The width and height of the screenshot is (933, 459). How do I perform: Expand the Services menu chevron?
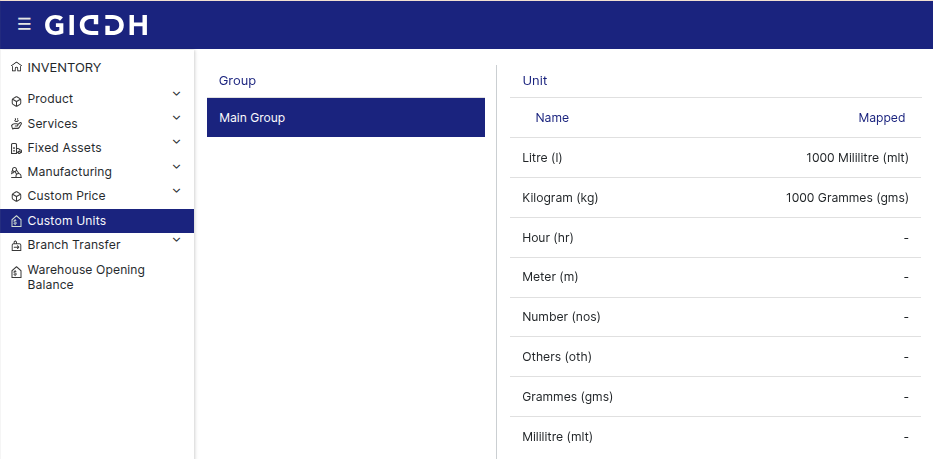176,118
